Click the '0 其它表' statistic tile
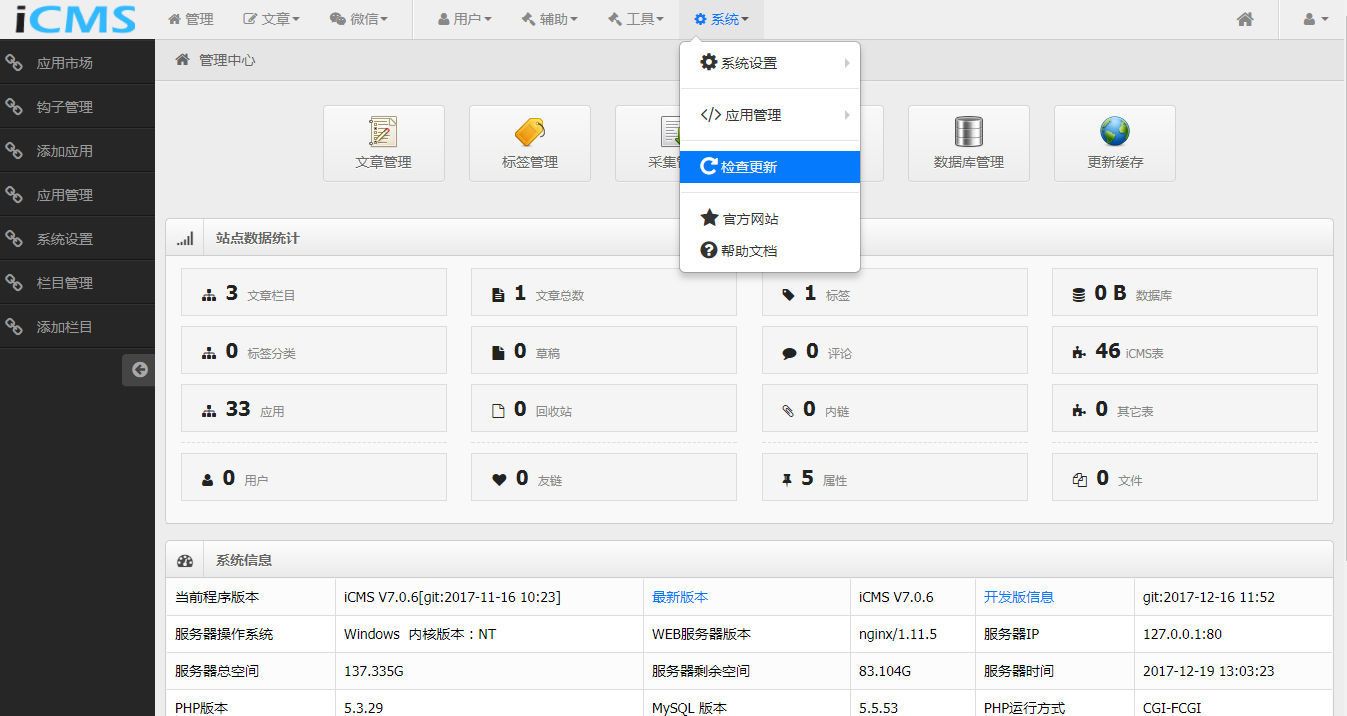 (x=1185, y=409)
